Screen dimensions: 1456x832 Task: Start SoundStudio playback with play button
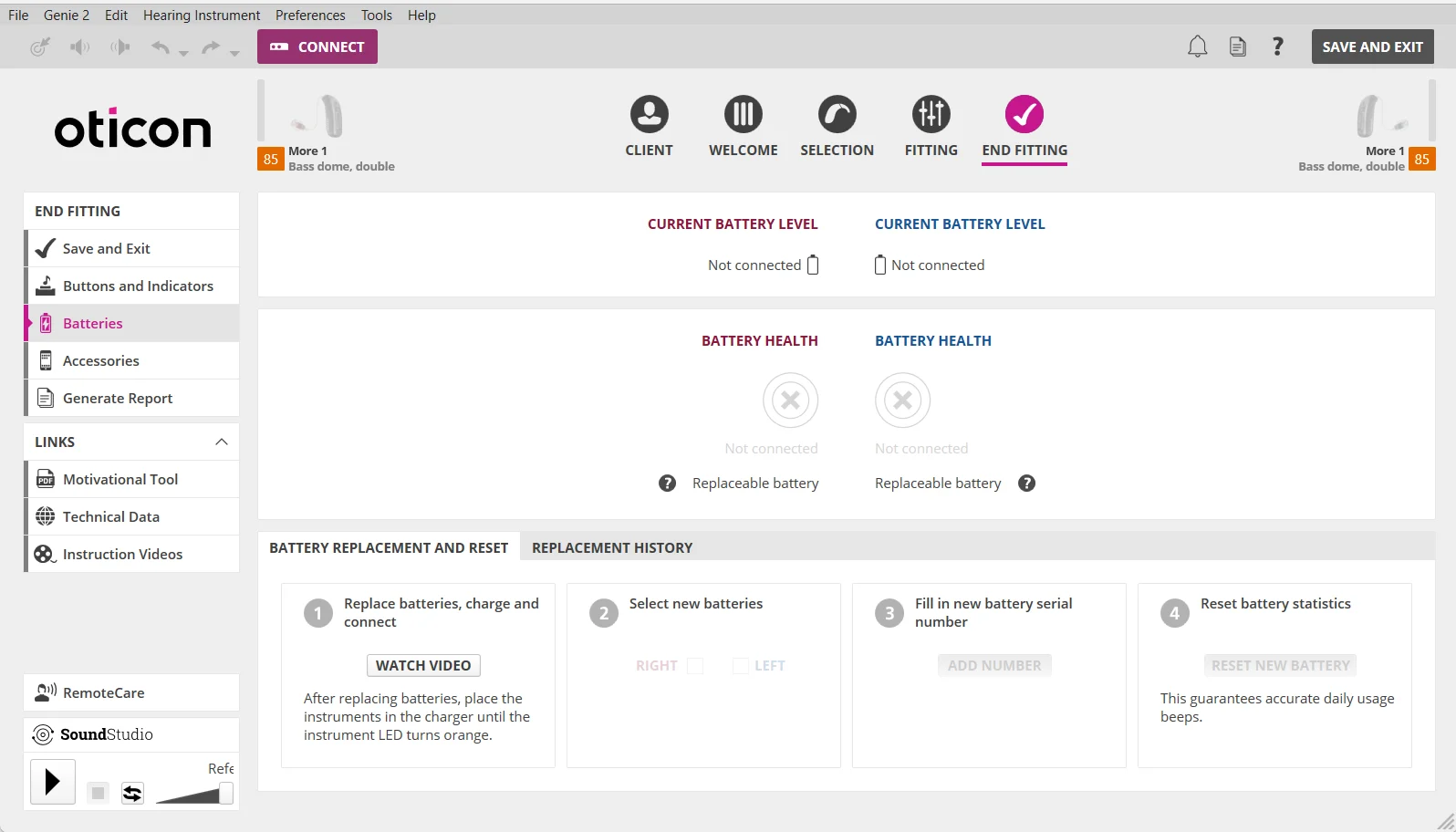(53, 782)
